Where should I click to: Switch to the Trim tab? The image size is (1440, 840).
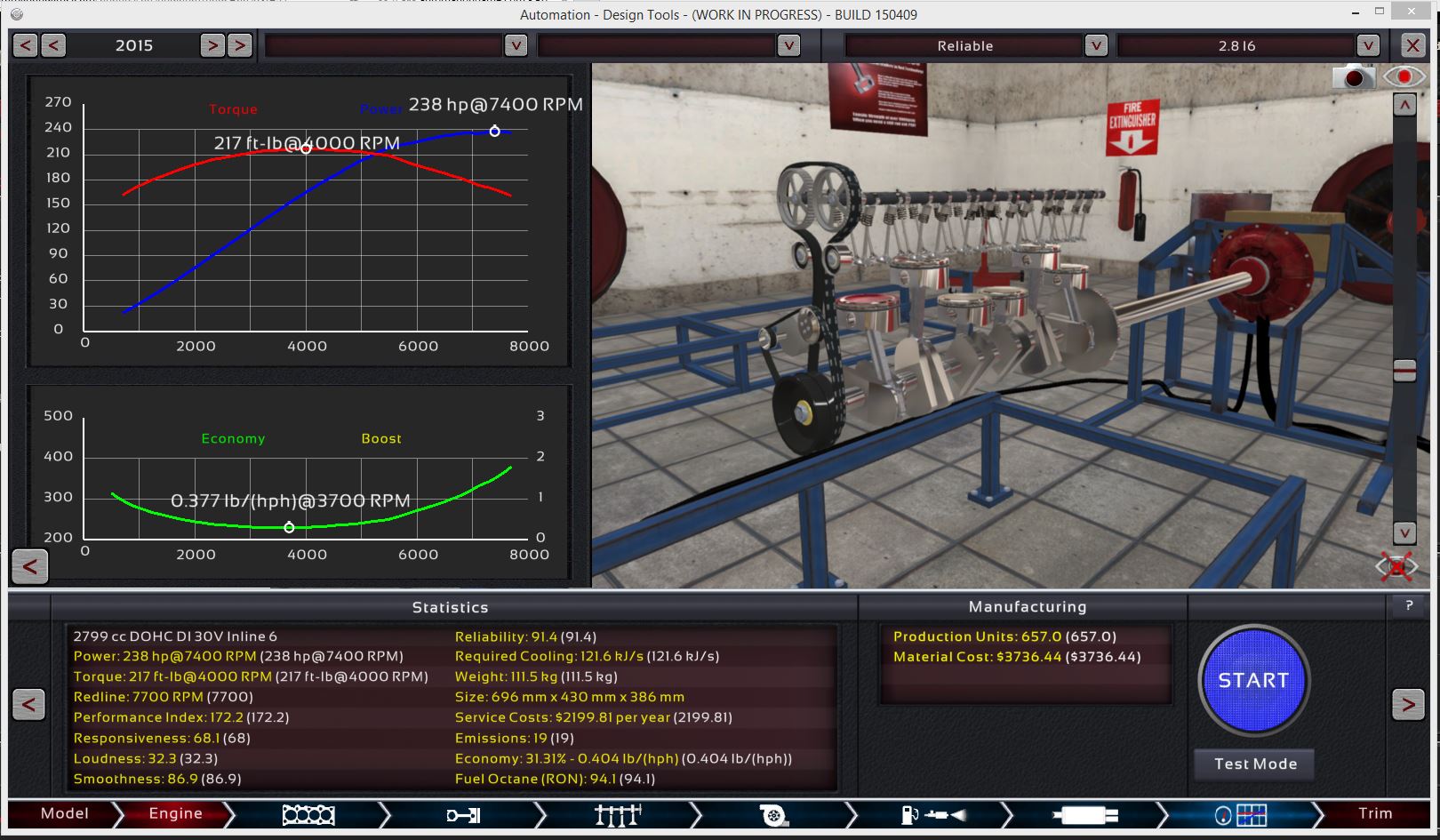coord(1374,813)
